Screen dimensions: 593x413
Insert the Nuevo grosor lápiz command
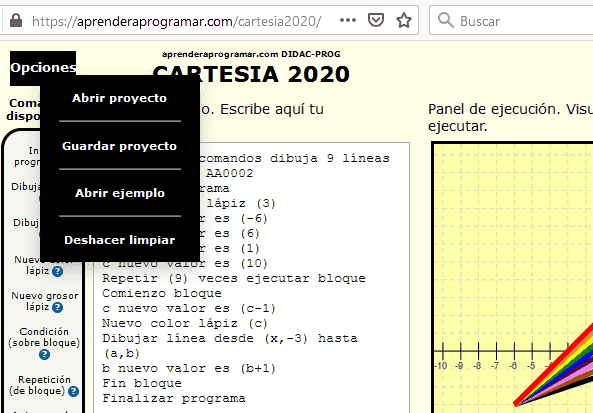point(44,301)
